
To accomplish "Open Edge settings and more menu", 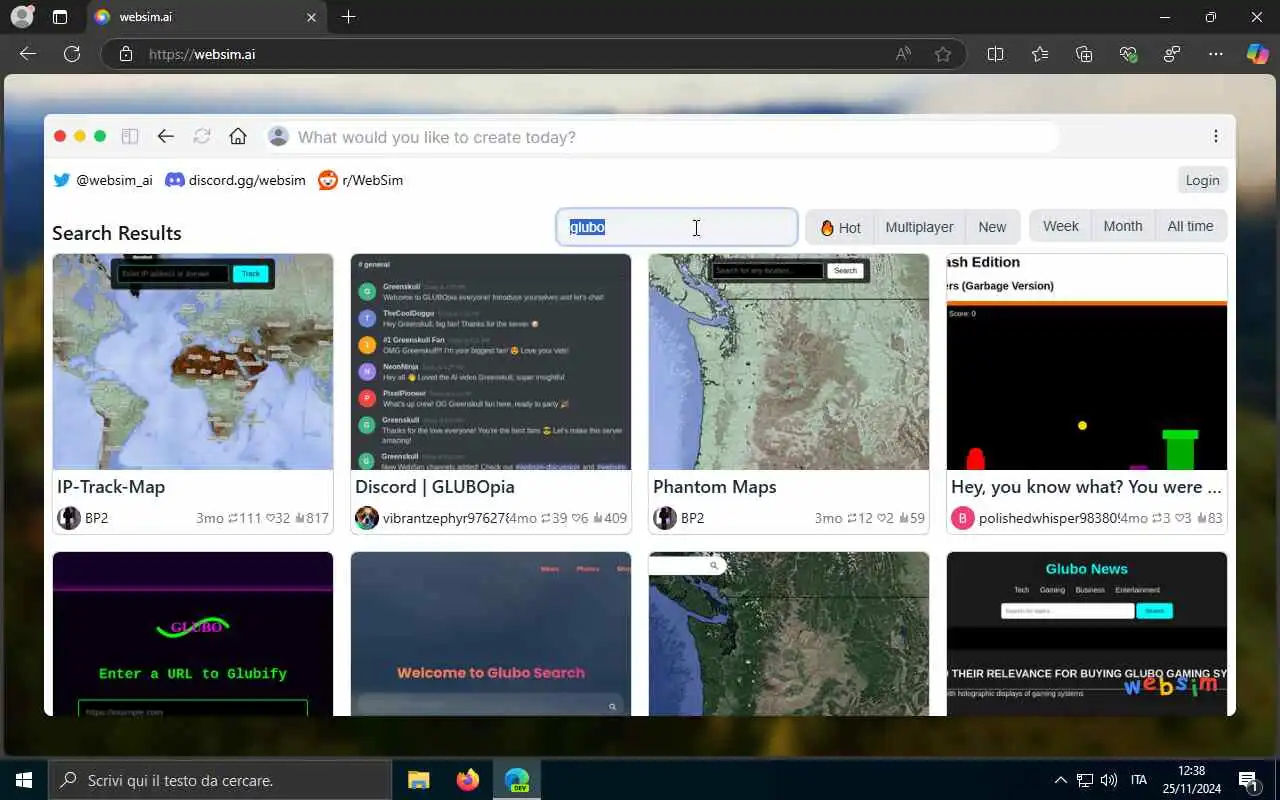I will click(x=1216, y=54).
